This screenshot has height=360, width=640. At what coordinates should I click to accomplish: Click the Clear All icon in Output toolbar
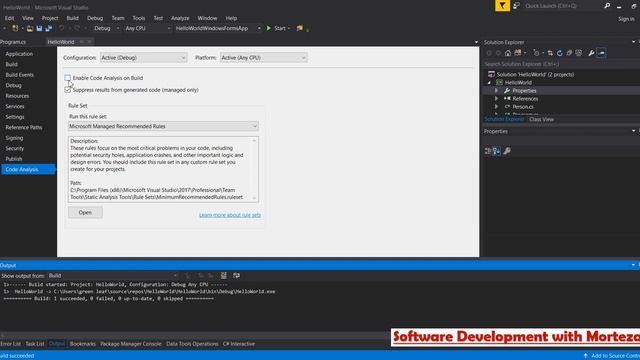pyautogui.click(x=224, y=276)
